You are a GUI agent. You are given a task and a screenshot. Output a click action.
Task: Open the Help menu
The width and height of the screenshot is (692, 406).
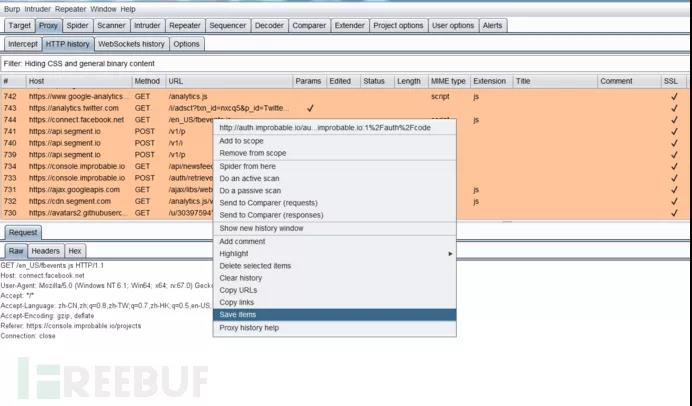pos(128,9)
